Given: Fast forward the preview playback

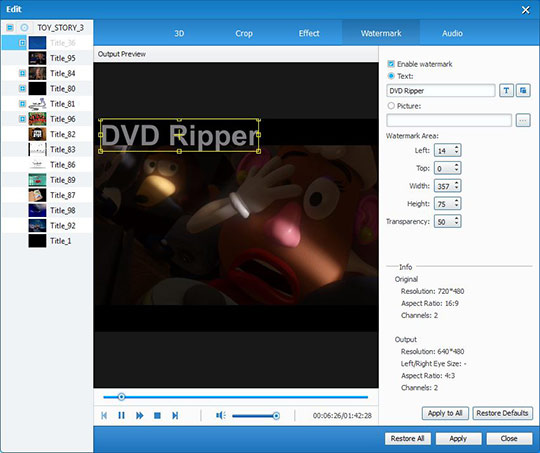Looking at the screenshot, I should pos(139,415).
